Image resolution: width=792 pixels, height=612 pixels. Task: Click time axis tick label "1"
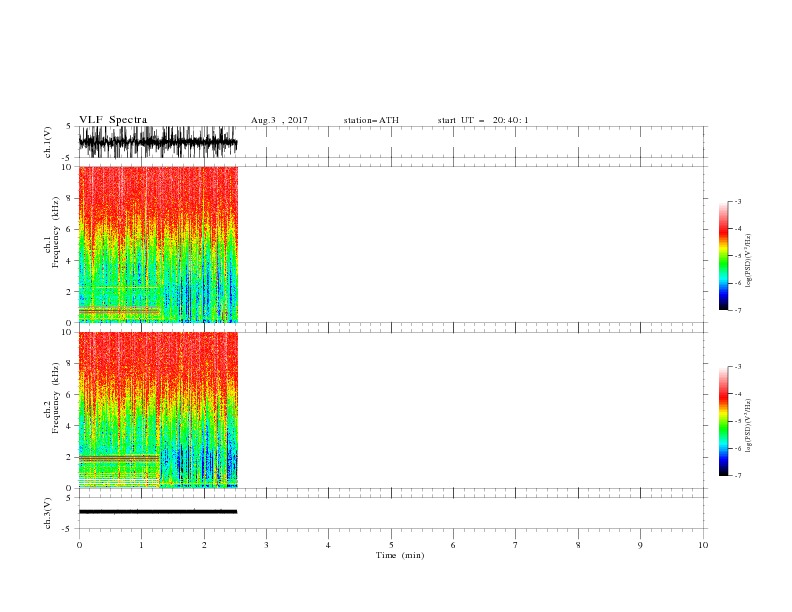[x=141, y=545]
